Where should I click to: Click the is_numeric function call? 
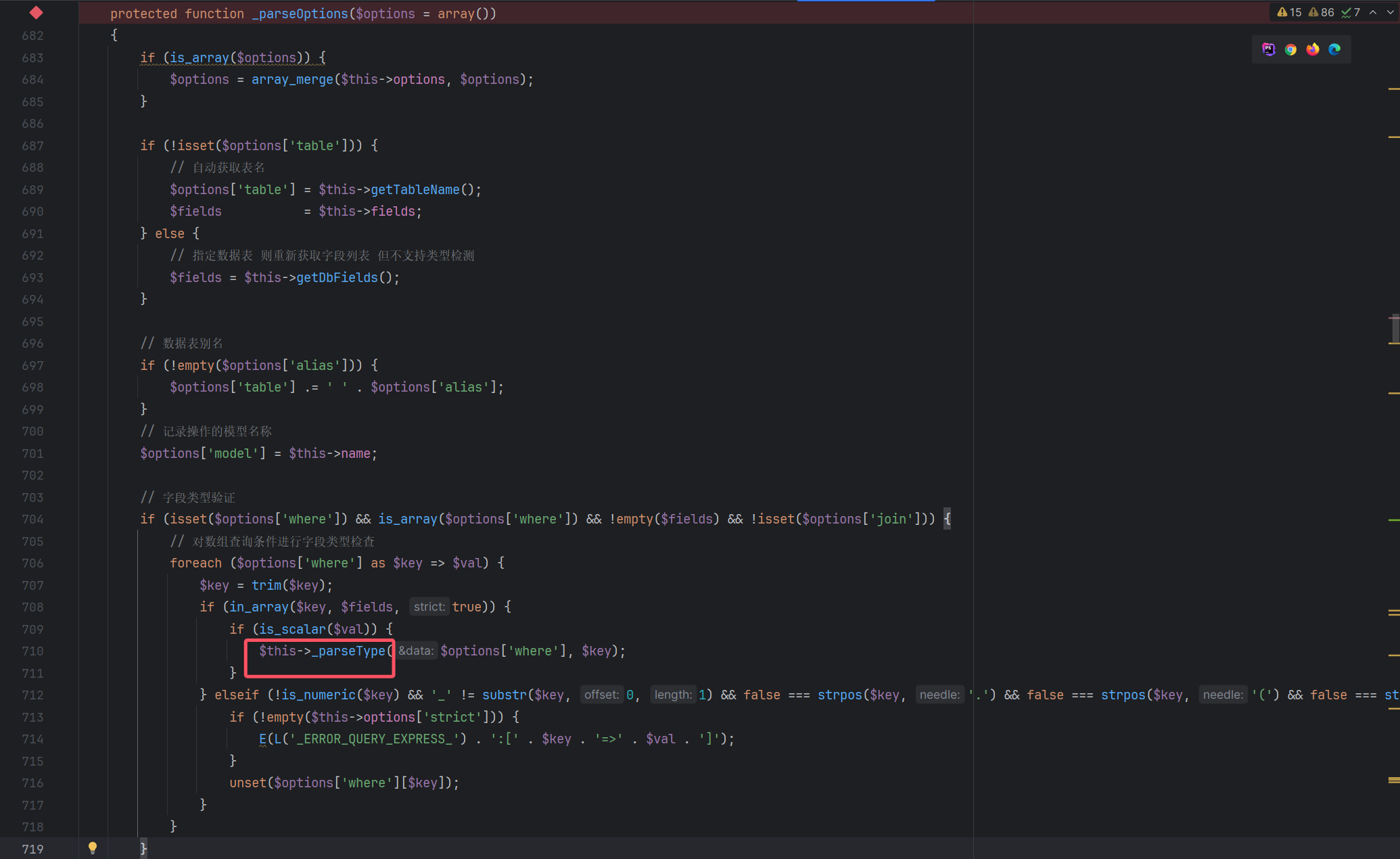click(319, 695)
